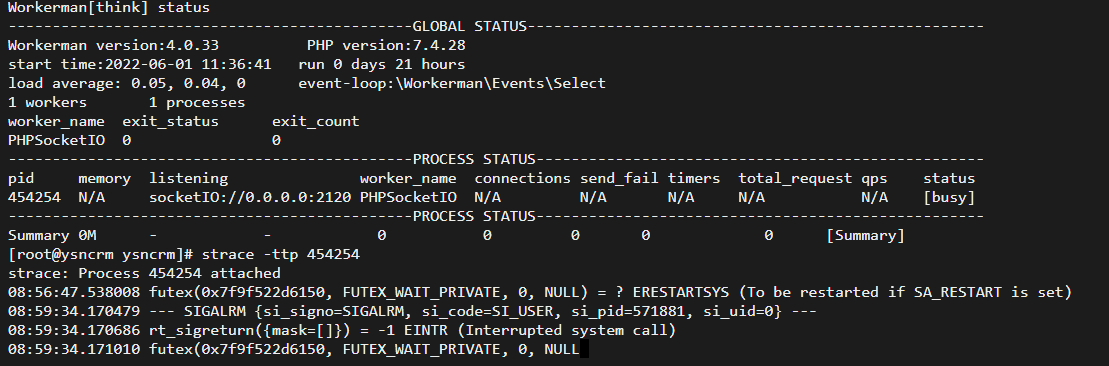Click the [root@ysncrm ysncrm]# shell prompt
Viewport: 1109px width, 366px height.
(100, 254)
